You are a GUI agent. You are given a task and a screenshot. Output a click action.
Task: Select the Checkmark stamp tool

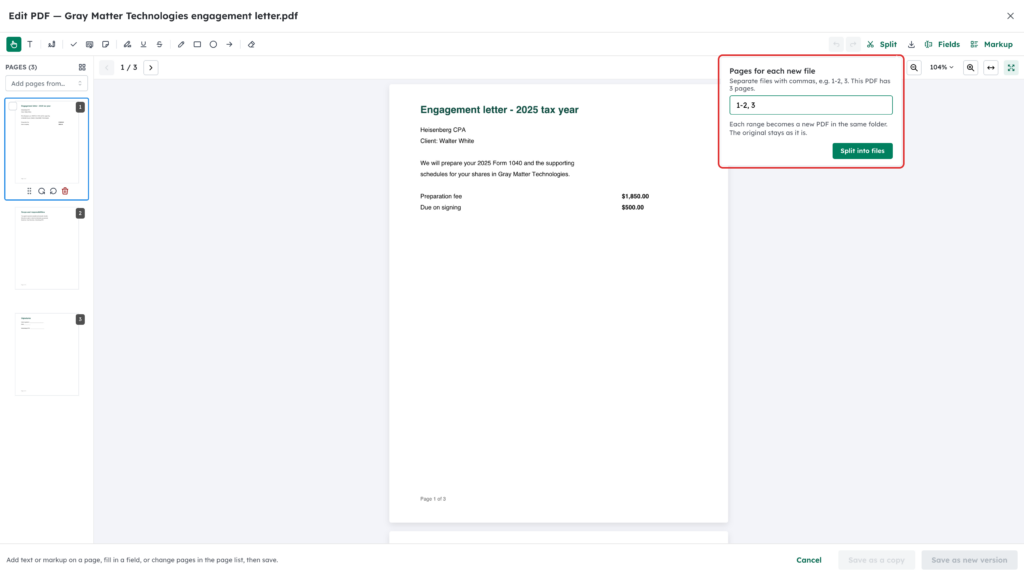(x=74, y=44)
